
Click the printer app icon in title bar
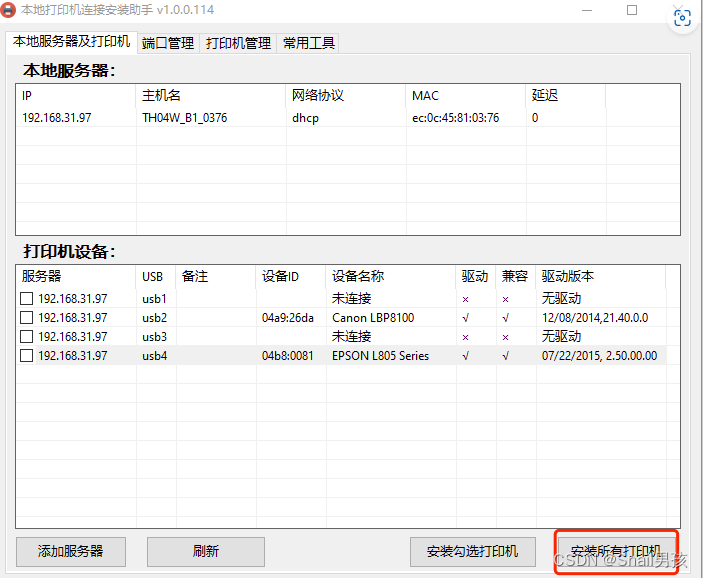click(7, 10)
